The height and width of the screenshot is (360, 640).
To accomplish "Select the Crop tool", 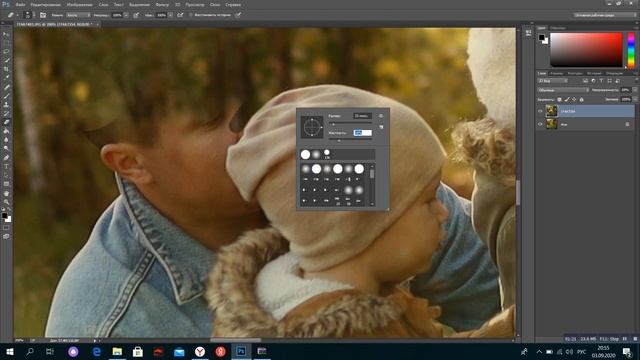I will [6, 69].
